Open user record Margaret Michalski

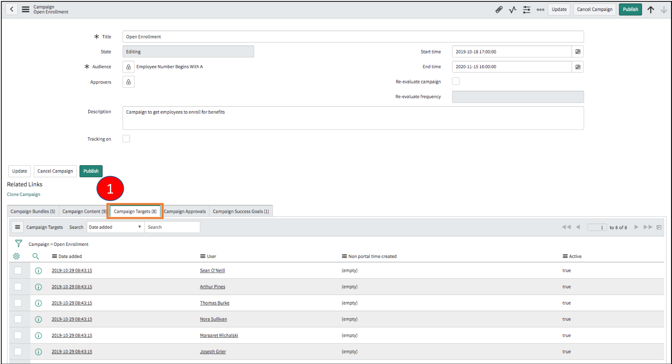point(219,336)
